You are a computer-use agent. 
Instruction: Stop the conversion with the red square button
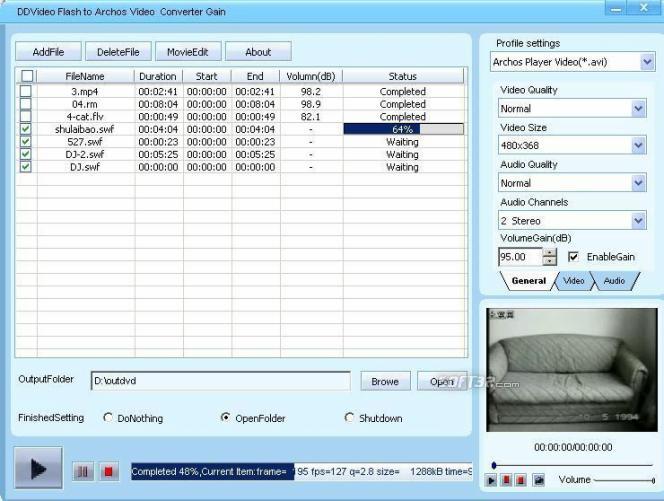tap(109, 471)
